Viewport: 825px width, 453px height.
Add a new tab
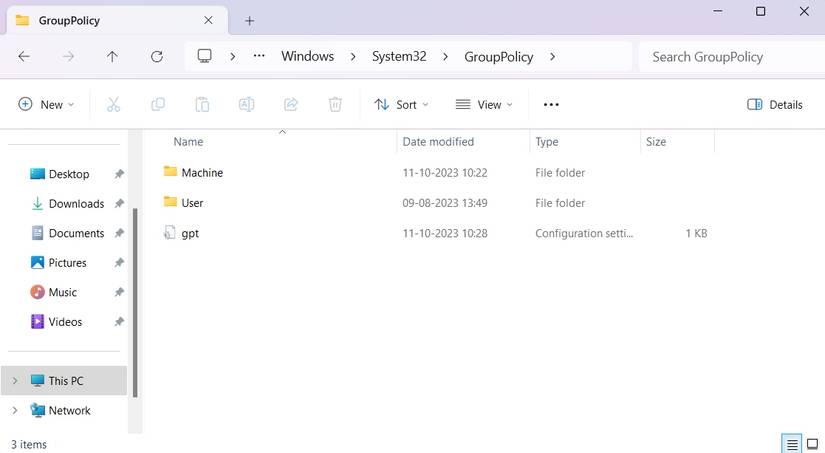point(250,20)
